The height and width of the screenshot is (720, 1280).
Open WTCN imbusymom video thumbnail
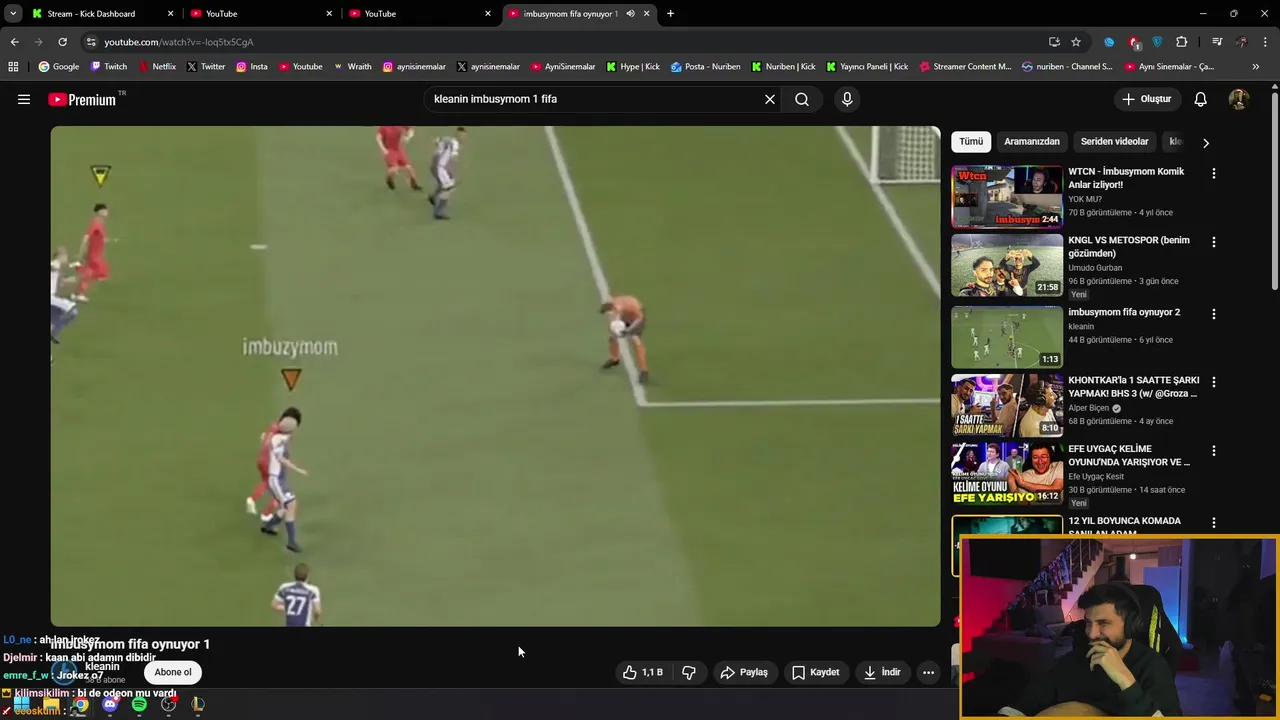1006,197
